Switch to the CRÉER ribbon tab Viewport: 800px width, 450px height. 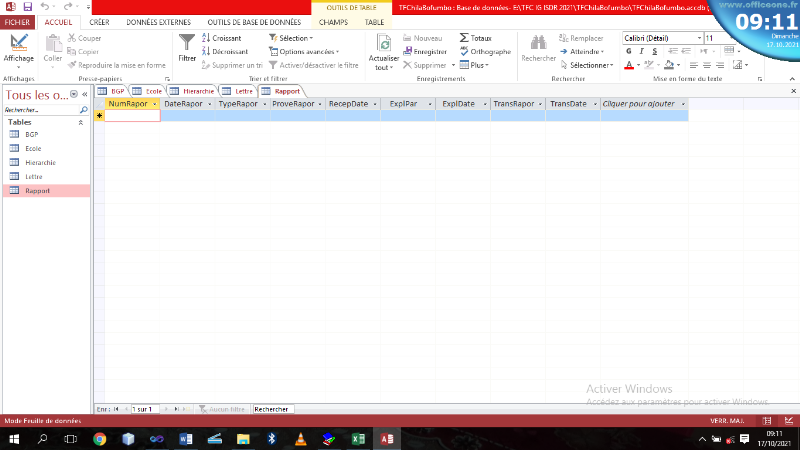(x=99, y=21)
